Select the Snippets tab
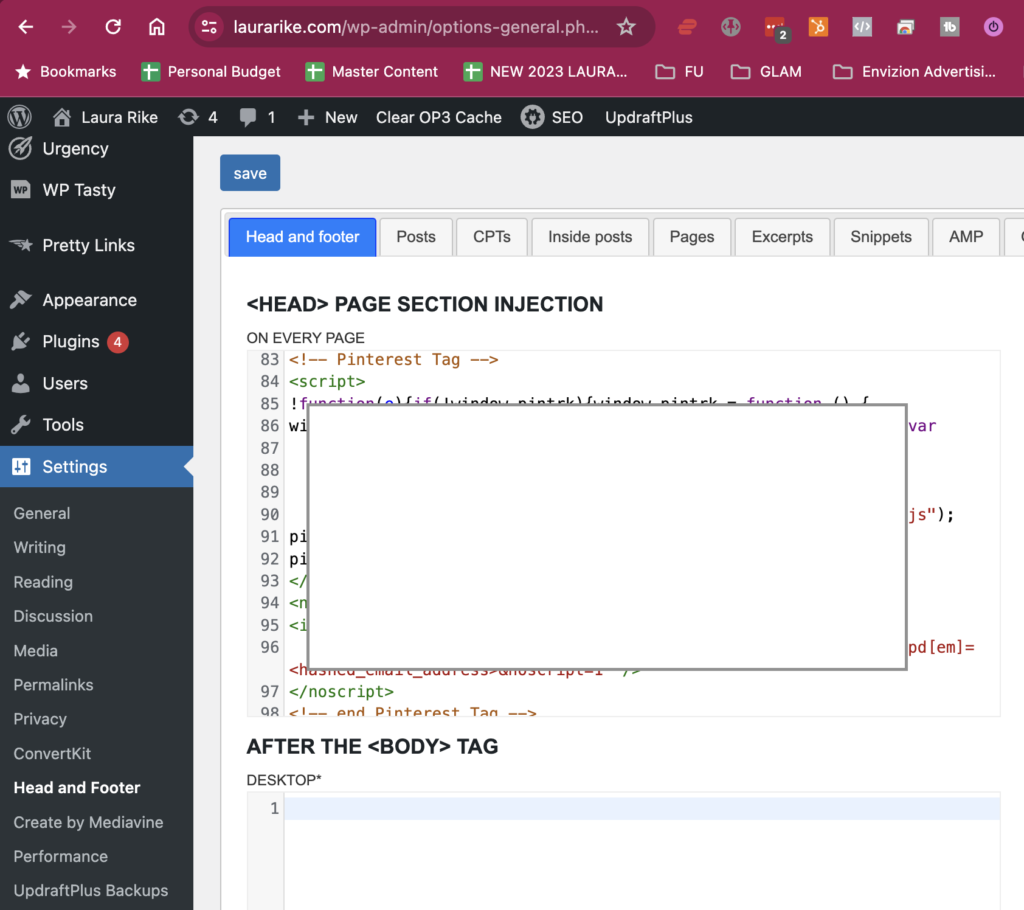The width and height of the screenshot is (1024, 910). [880, 237]
